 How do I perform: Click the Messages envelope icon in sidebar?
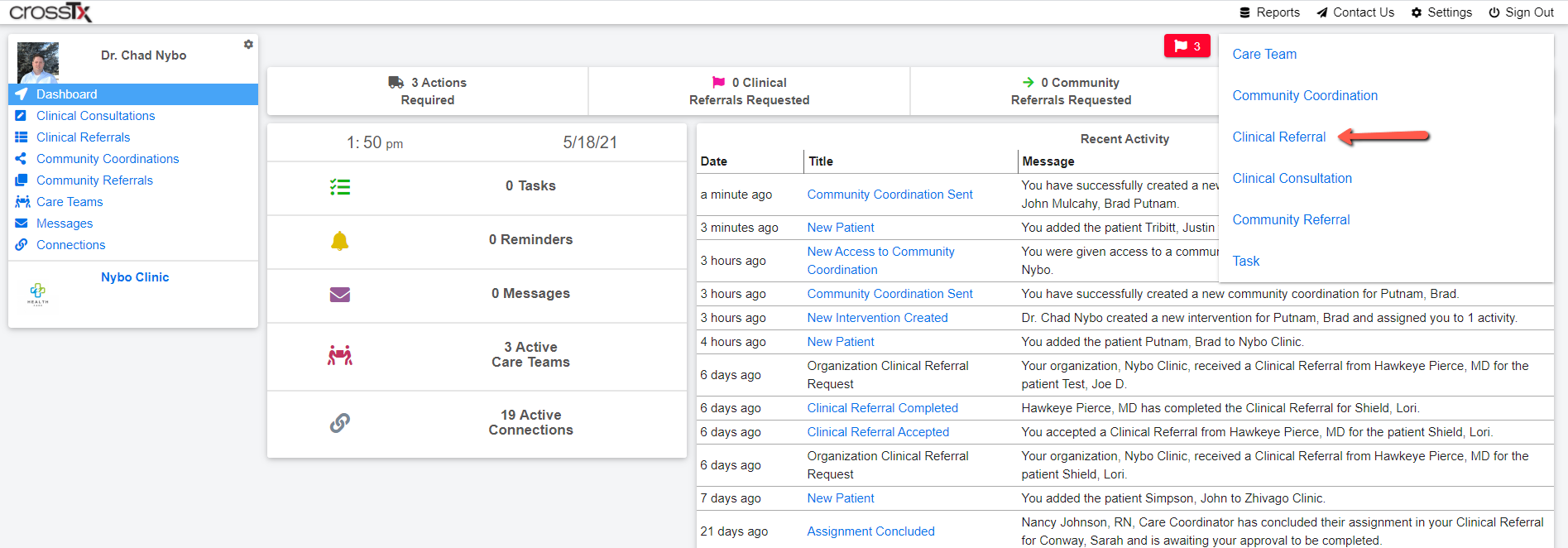(x=22, y=224)
